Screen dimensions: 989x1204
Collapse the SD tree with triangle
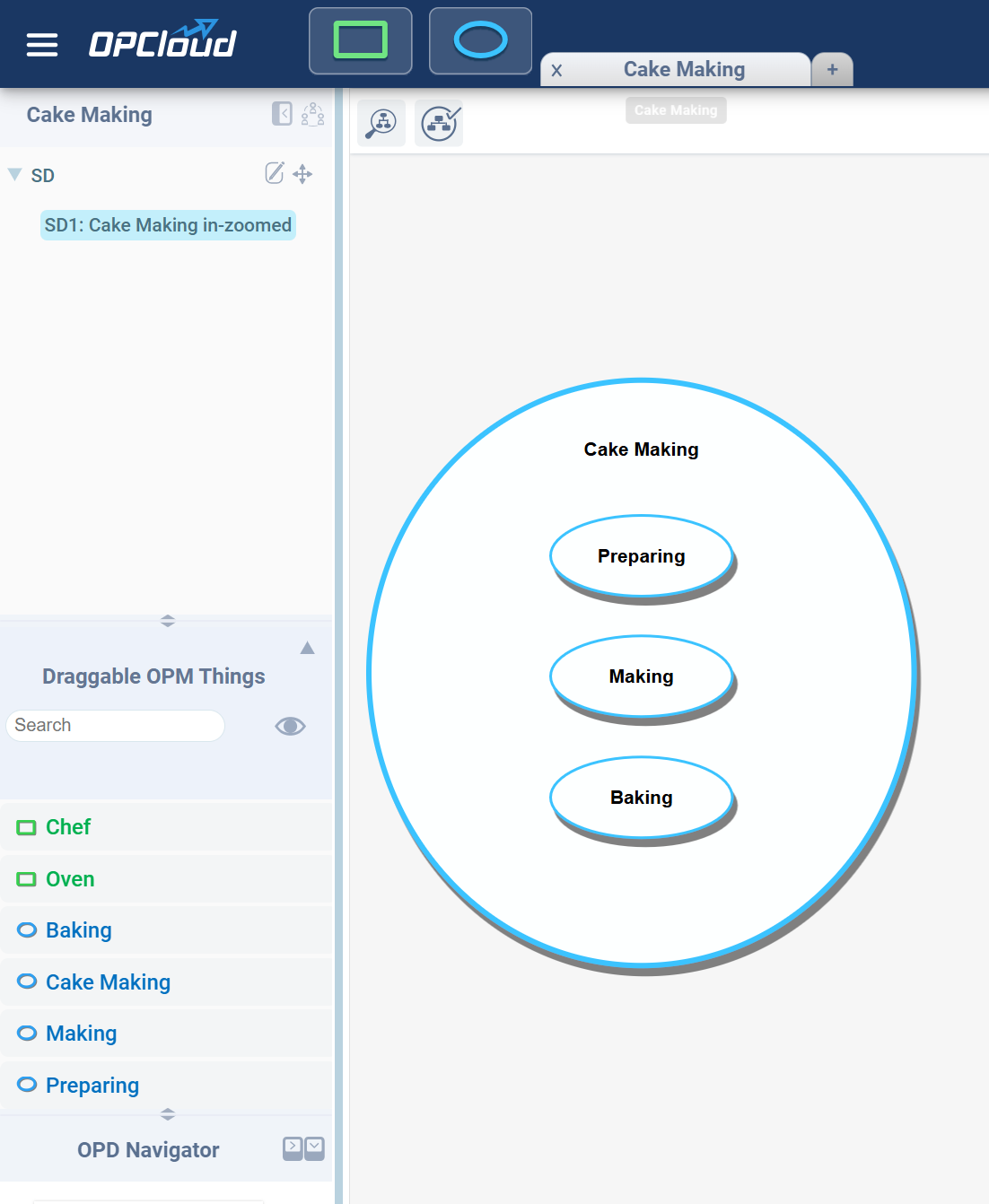pyautogui.click(x=15, y=174)
